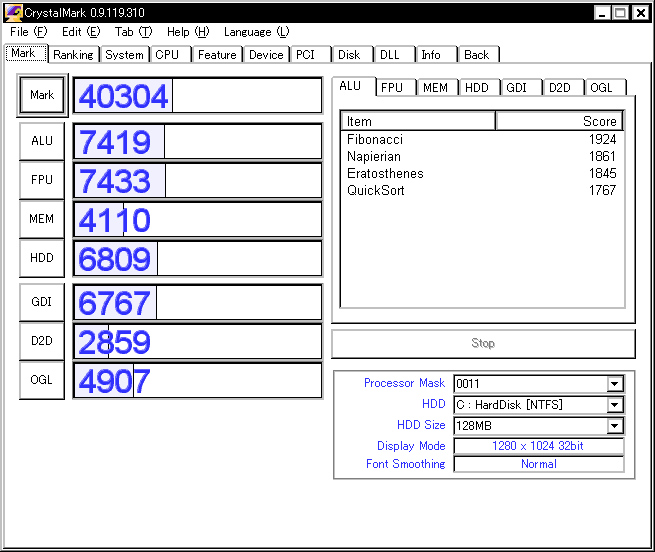Click the ALU score 7419 bar
The image size is (655, 552).
pos(198,141)
